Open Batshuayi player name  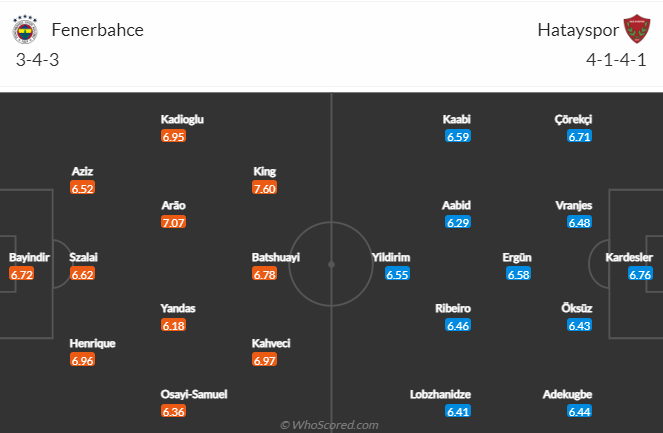pos(276,257)
